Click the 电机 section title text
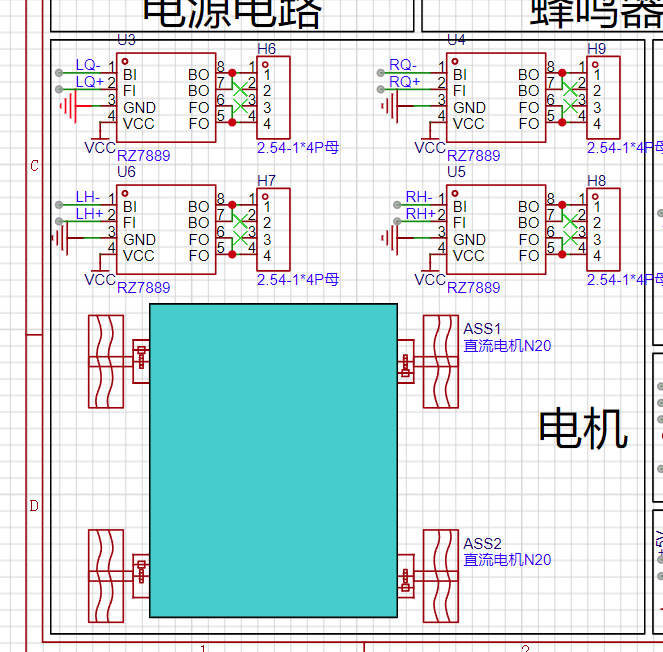This screenshot has height=652, width=663. tap(584, 428)
